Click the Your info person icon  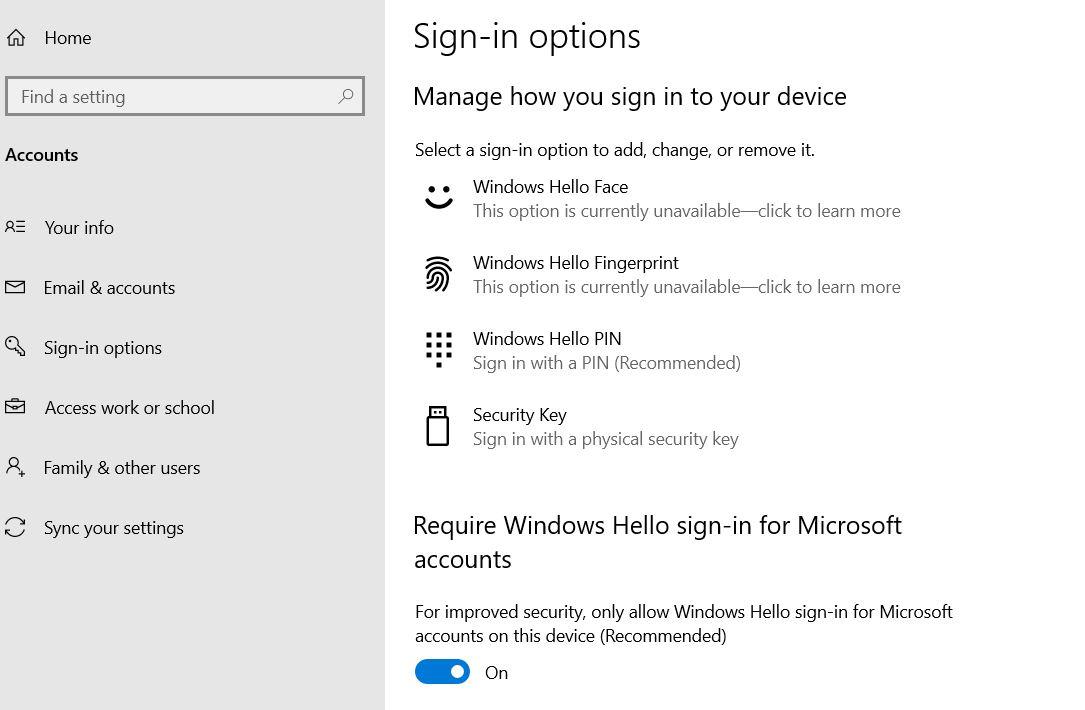pyautogui.click(x=15, y=227)
